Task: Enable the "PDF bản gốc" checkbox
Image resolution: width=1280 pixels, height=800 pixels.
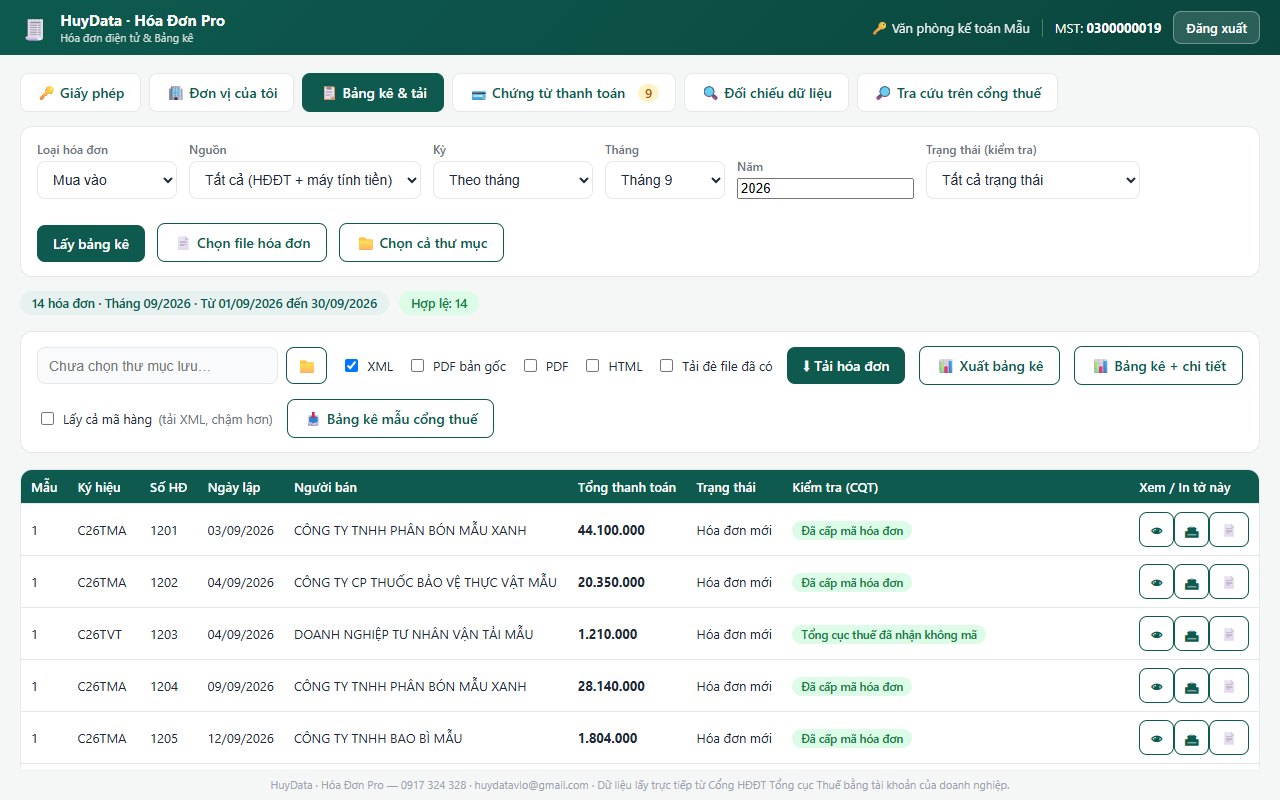Action: point(417,366)
